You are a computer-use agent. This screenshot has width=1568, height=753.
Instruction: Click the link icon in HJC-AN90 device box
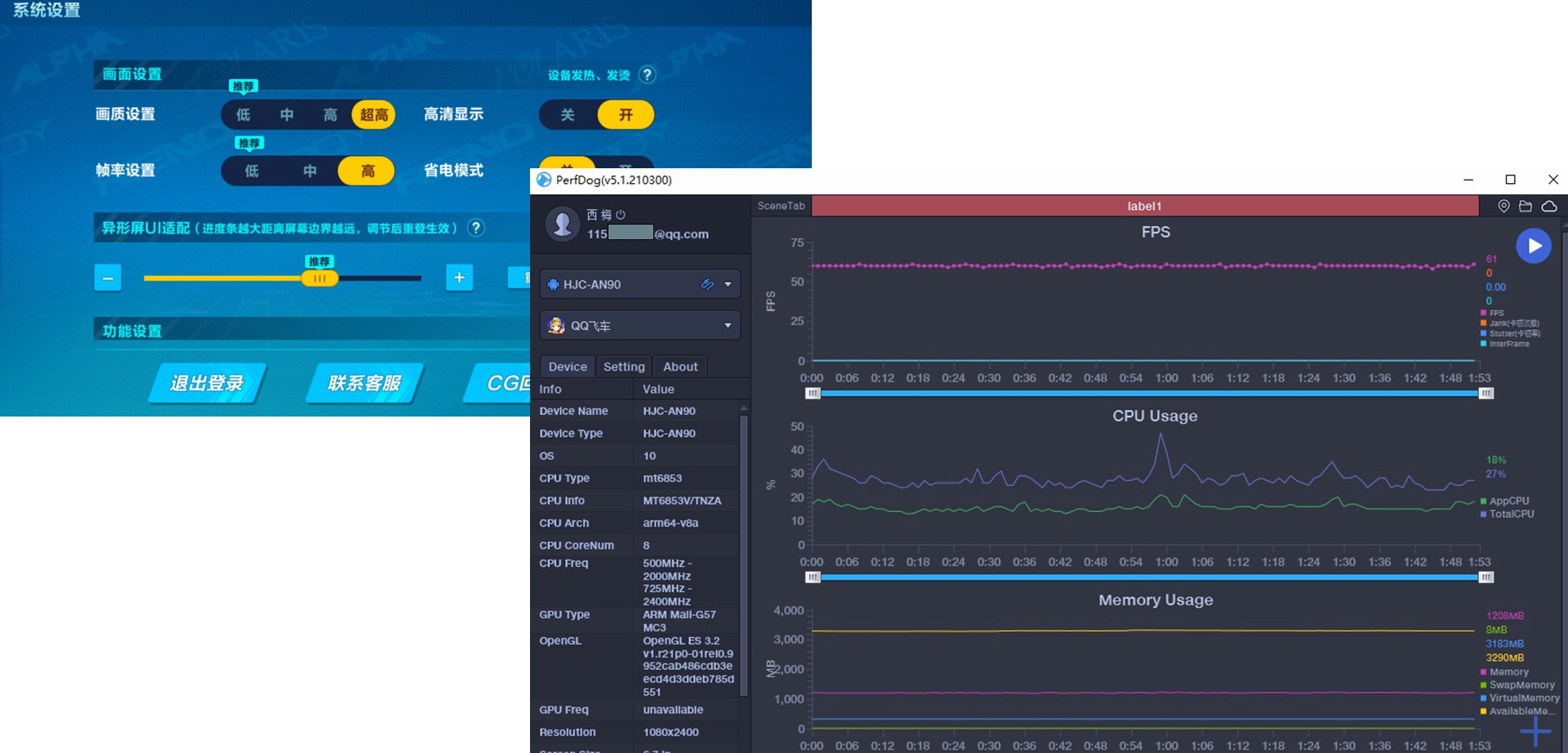click(x=707, y=284)
